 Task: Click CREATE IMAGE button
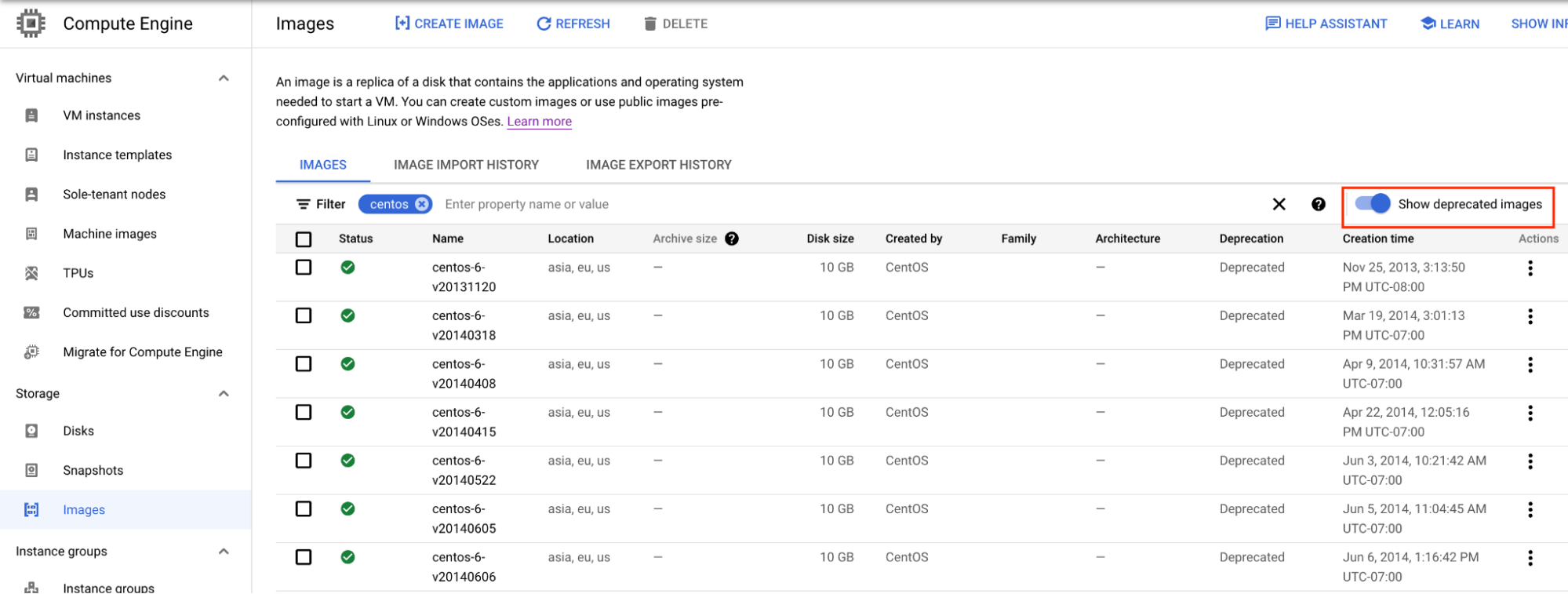pos(449,24)
